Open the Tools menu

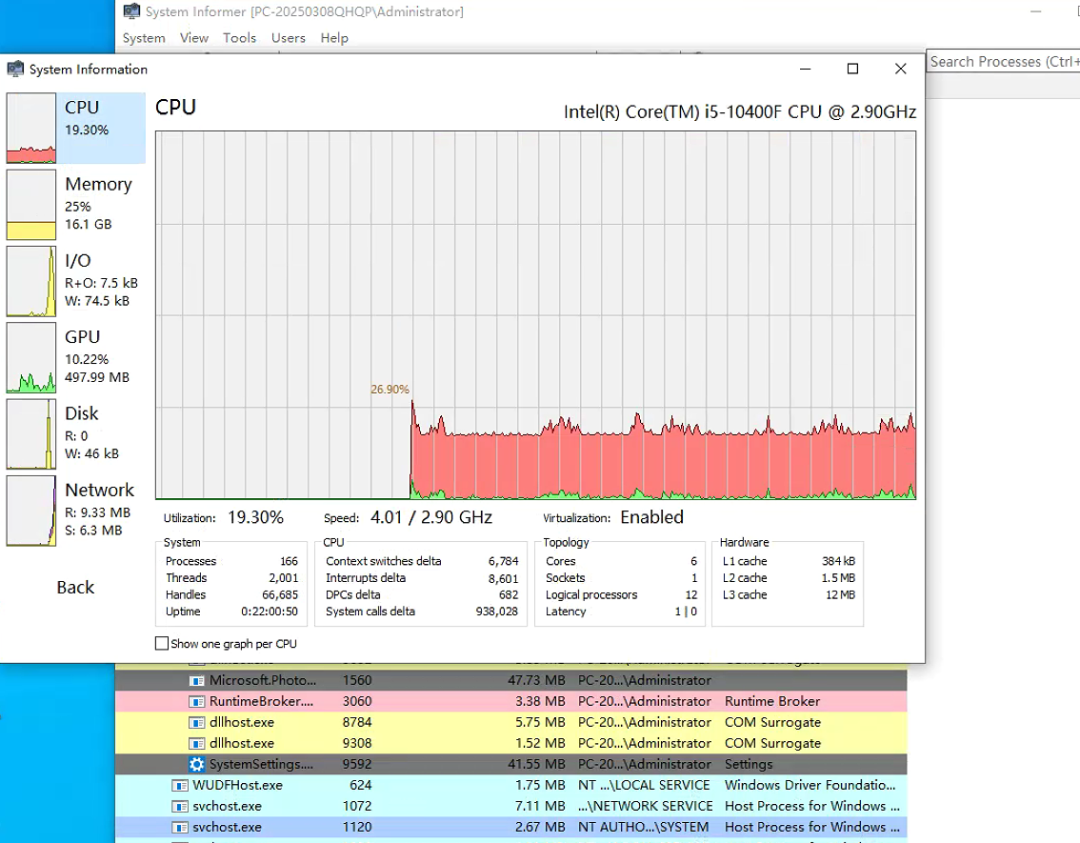tap(240, 38)
